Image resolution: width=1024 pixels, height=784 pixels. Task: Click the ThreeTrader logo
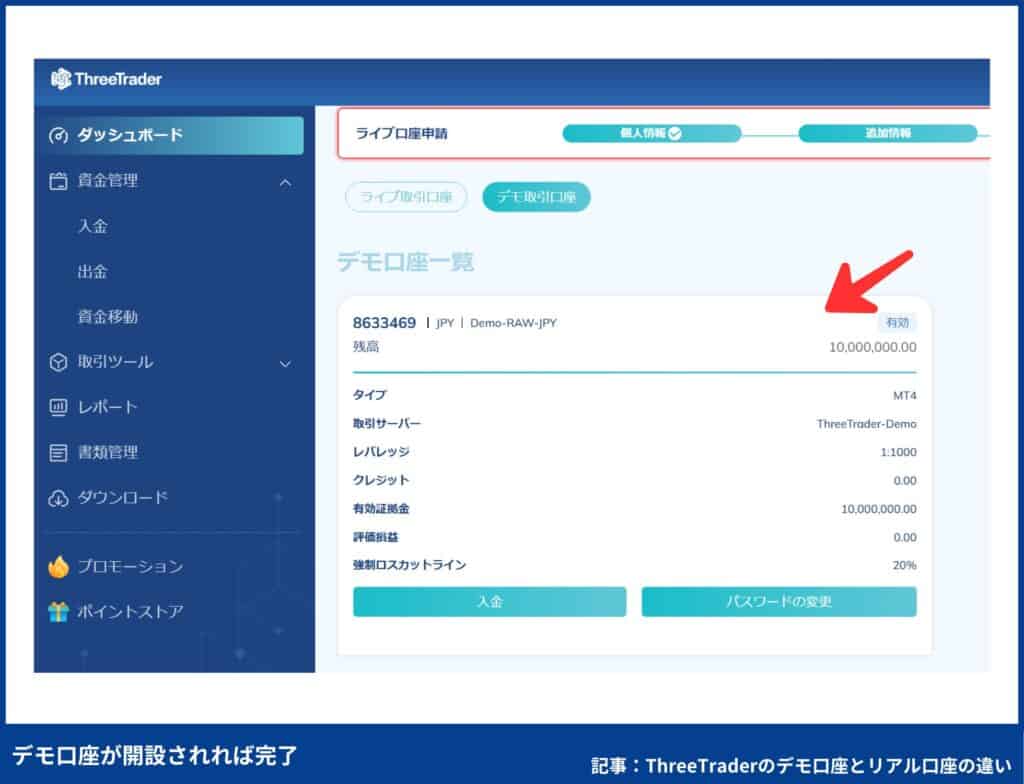(x=106, y=79)
